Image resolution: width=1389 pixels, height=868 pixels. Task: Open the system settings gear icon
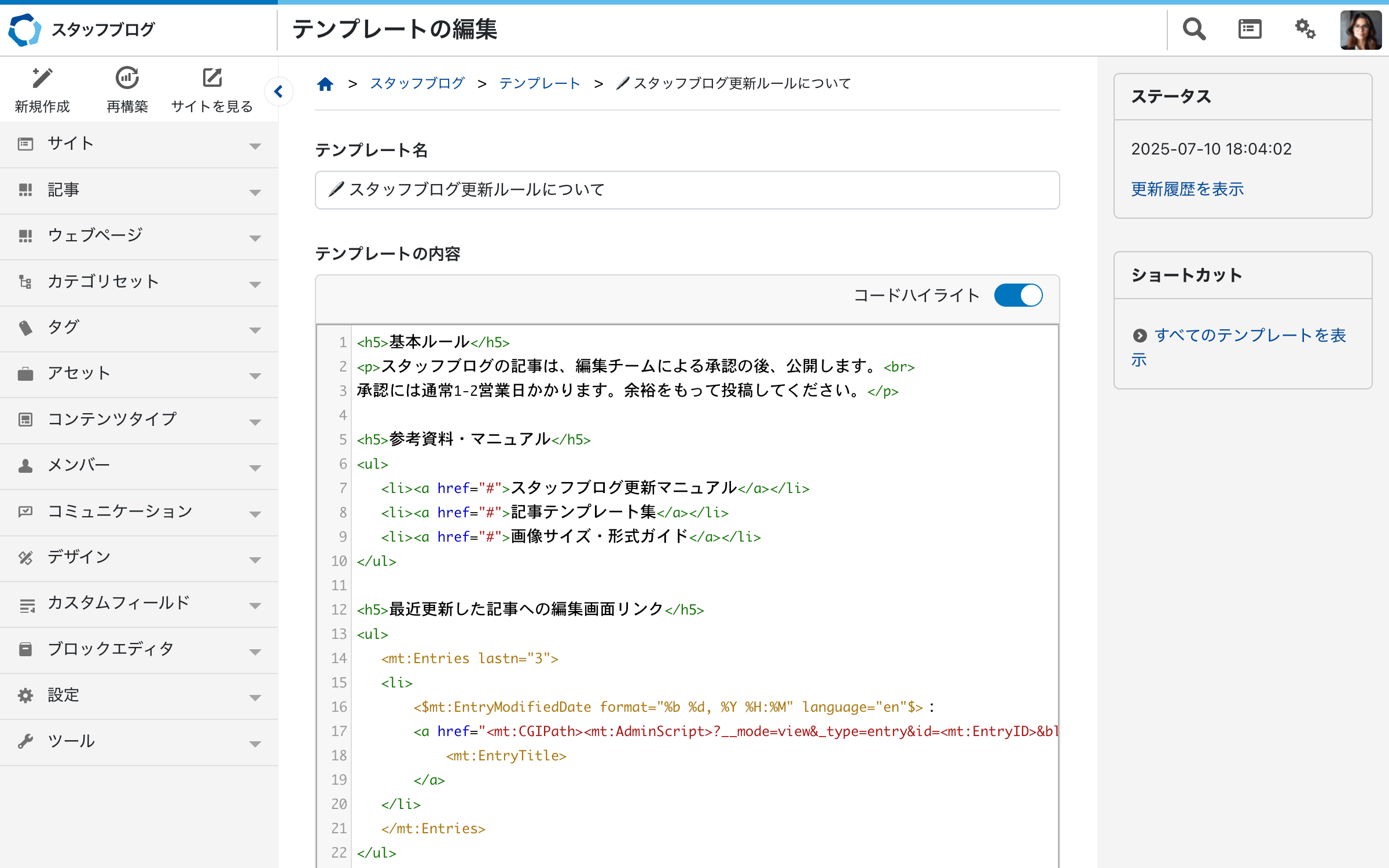coord(1306,29)
